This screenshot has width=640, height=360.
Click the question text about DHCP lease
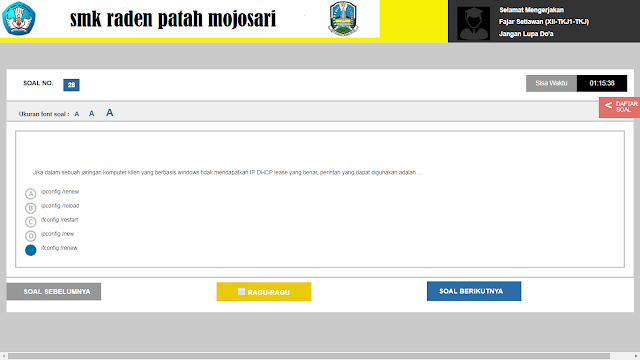point(227,173)
